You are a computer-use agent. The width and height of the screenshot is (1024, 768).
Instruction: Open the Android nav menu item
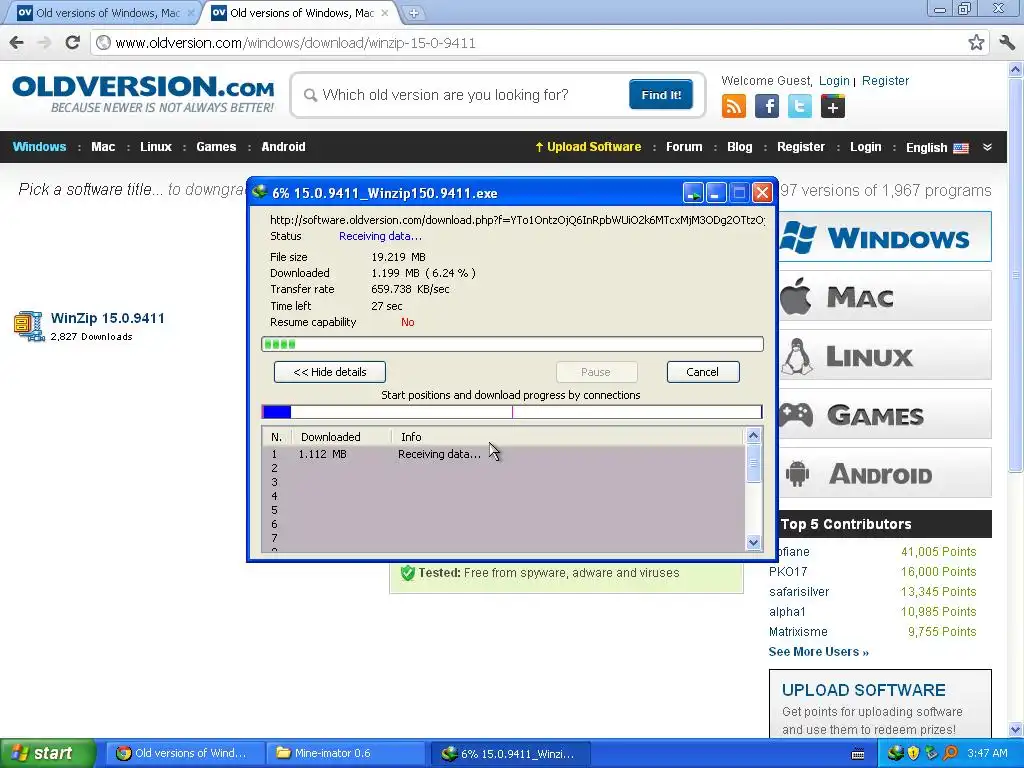pyautogui.click(x=283, y=146)
